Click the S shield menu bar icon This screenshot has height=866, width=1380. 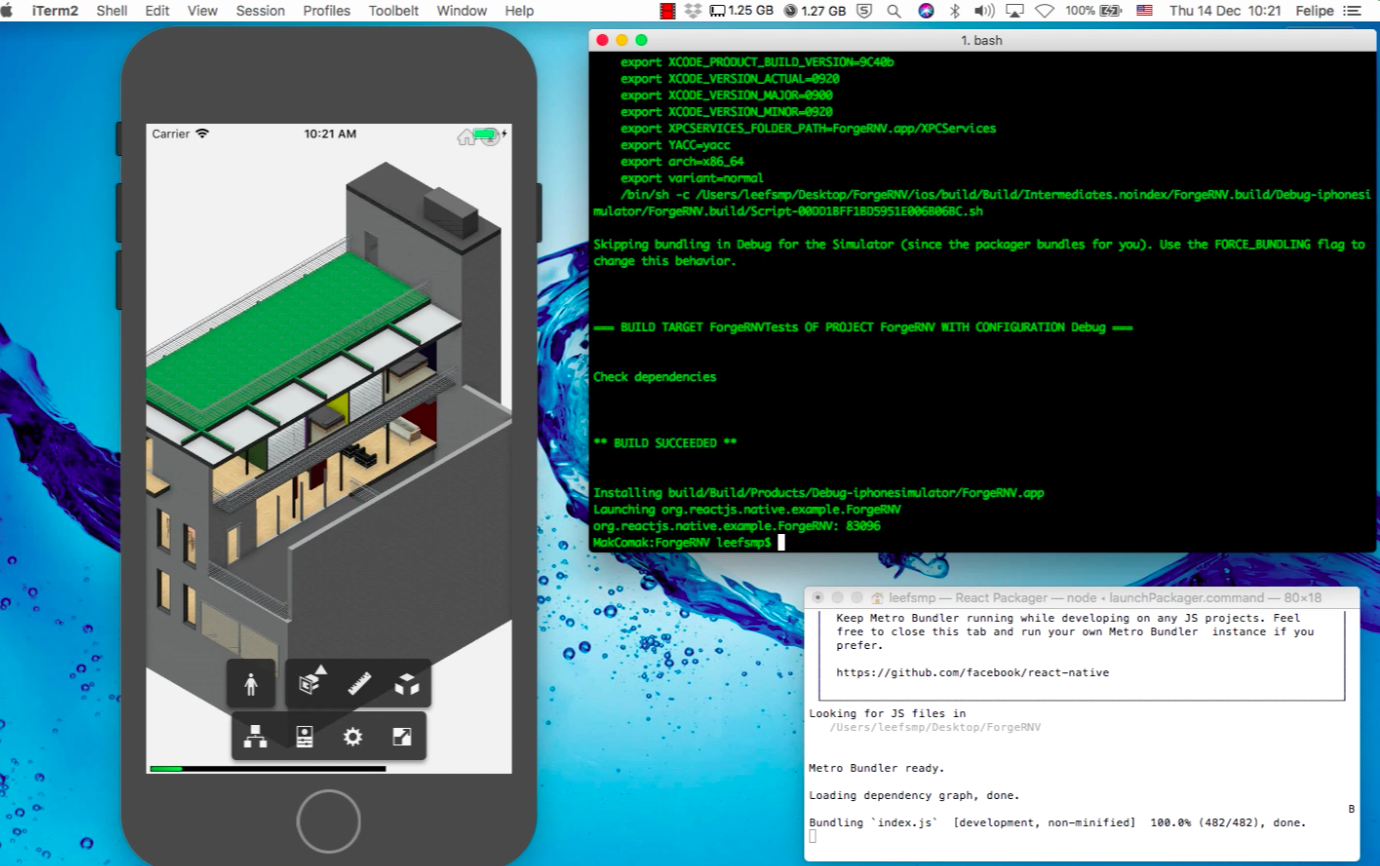click(x=864, y=11)
